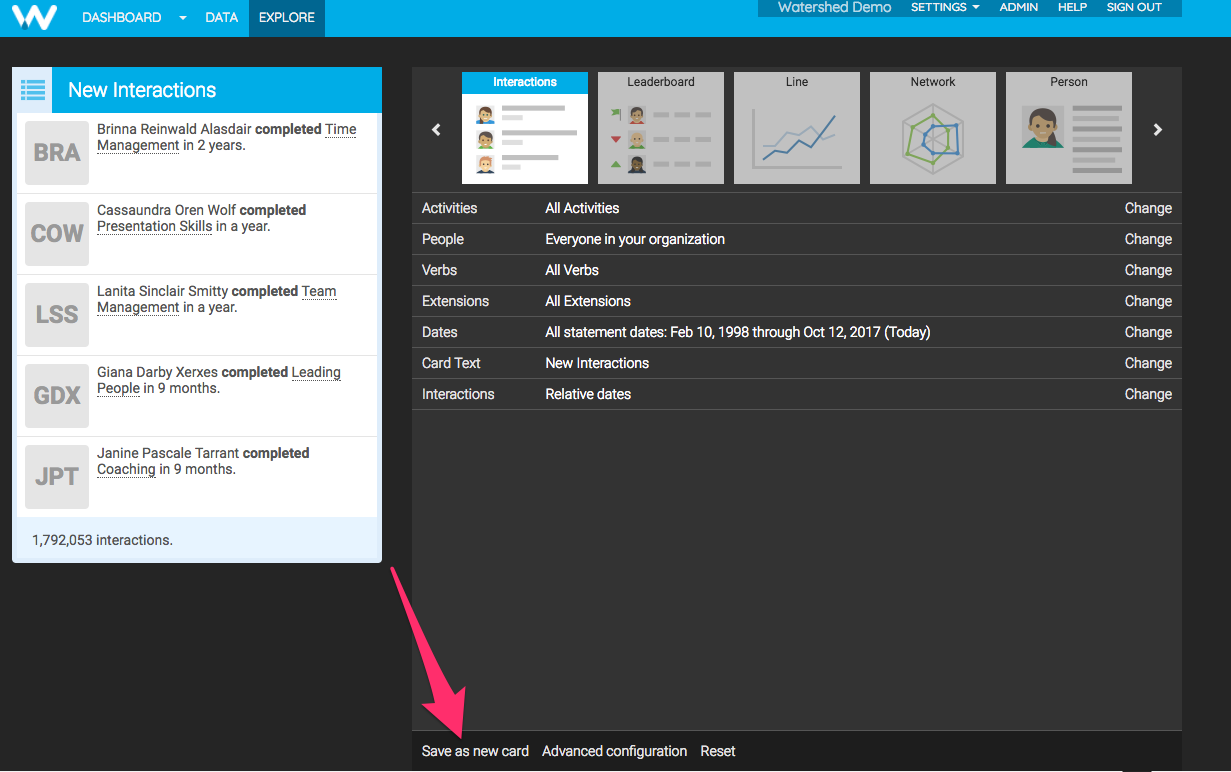The width and height of the screenshot is (1231, 772).
Task: Select the Network radar card type
Action: 933,128
